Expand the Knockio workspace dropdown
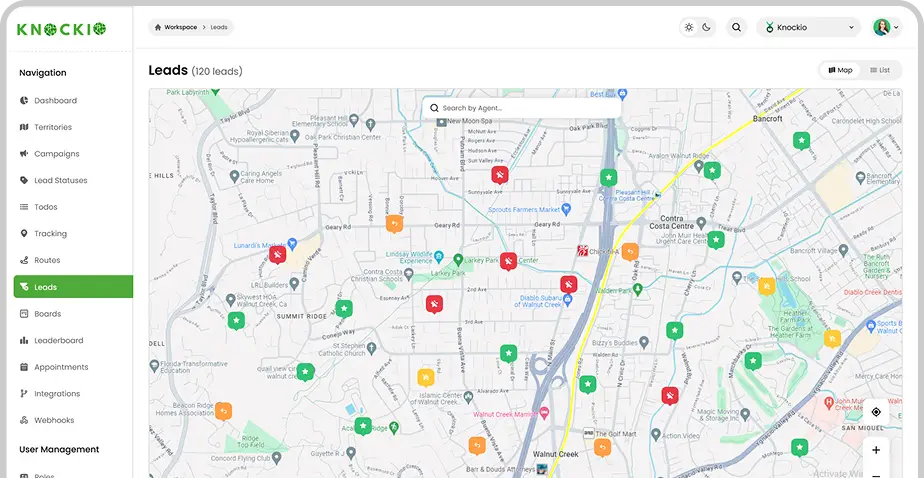The height and width of the screenshot is (478, 924). tap(810, 27)
